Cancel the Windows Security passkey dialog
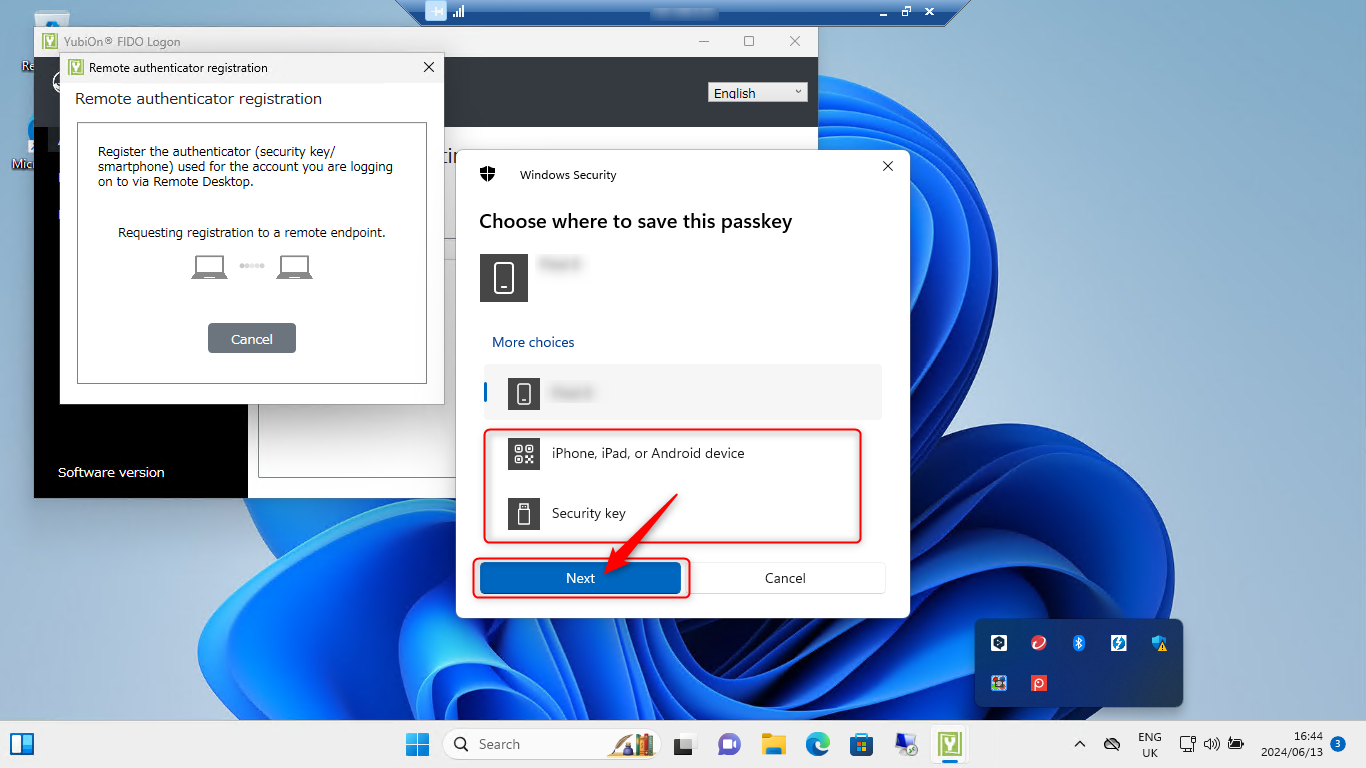Image resolution: width=1366 pixels, height=768 pixels. click(x=785, y=578)
